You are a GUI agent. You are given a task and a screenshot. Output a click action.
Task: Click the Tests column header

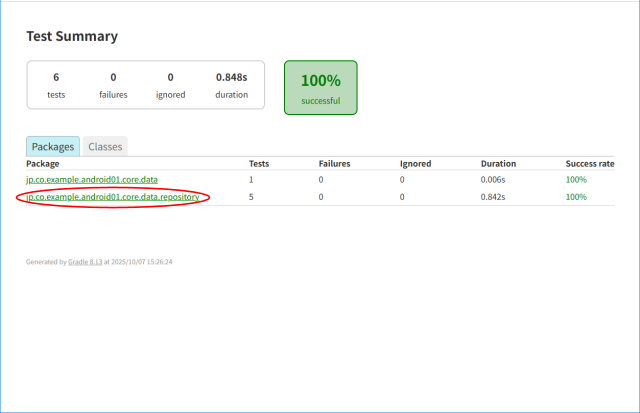[x=260, y=163]
